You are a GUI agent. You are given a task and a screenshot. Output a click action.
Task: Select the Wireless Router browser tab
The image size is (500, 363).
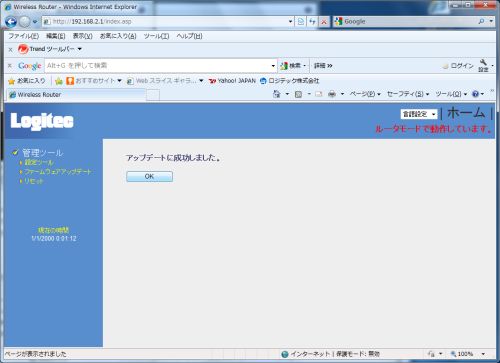pos(77,95)
